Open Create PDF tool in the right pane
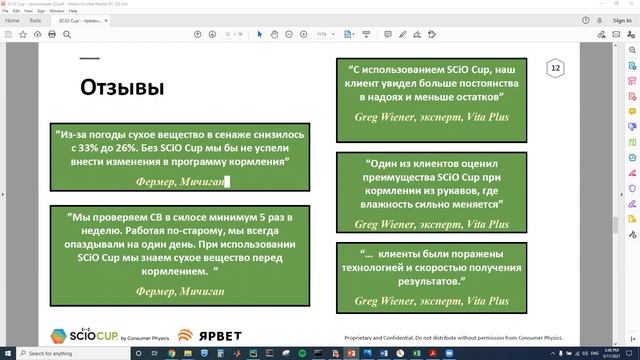 [632, 96]
